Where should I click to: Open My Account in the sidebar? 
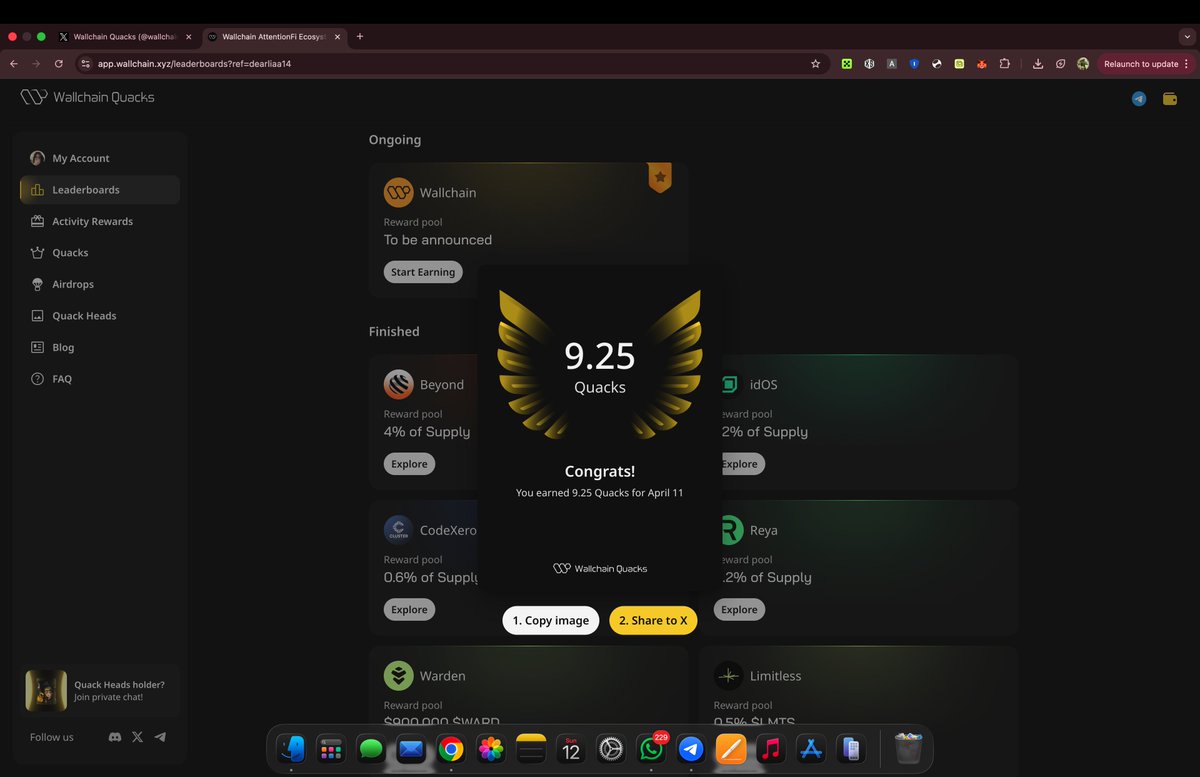click(x=100, y=158)
